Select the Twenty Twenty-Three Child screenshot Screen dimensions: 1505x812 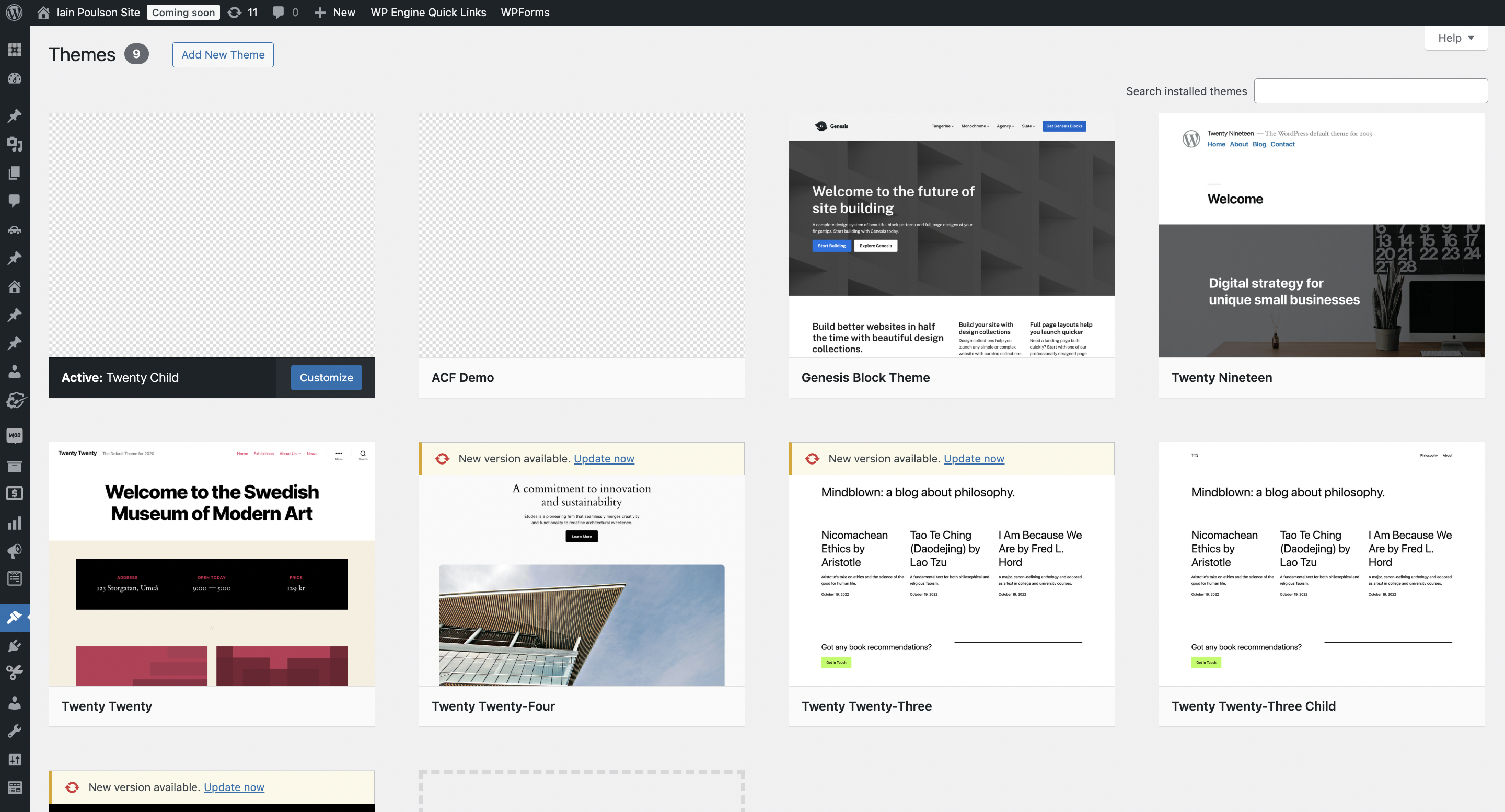pyautogui.click(x=1321, y=564)
